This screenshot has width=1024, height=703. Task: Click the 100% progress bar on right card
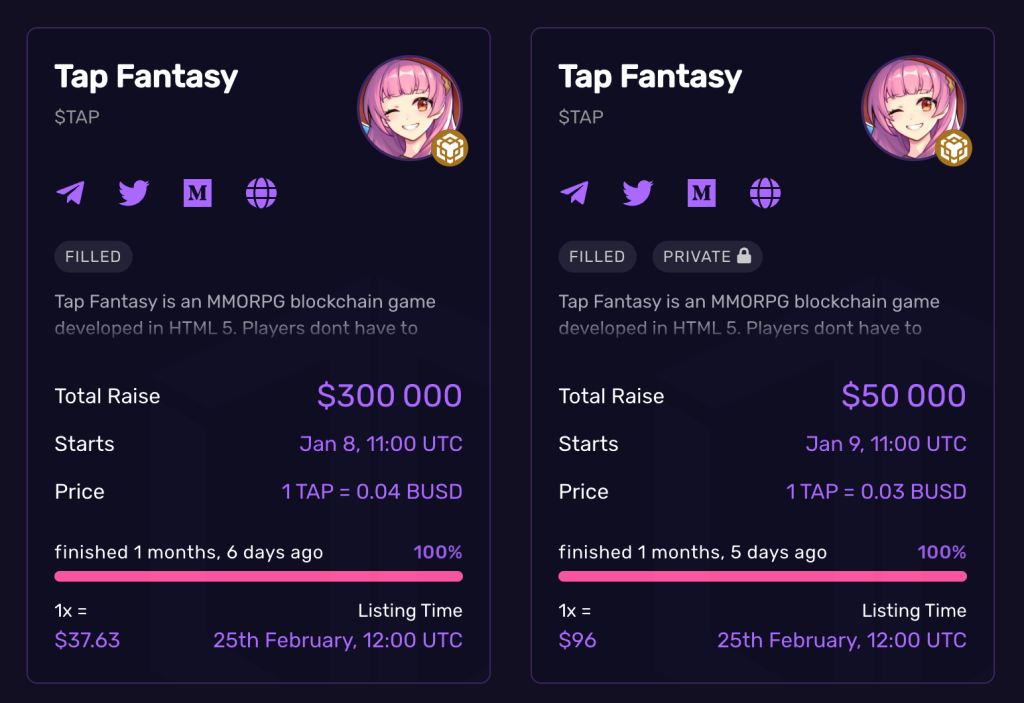pyautogui.click(x=762, y=576)
